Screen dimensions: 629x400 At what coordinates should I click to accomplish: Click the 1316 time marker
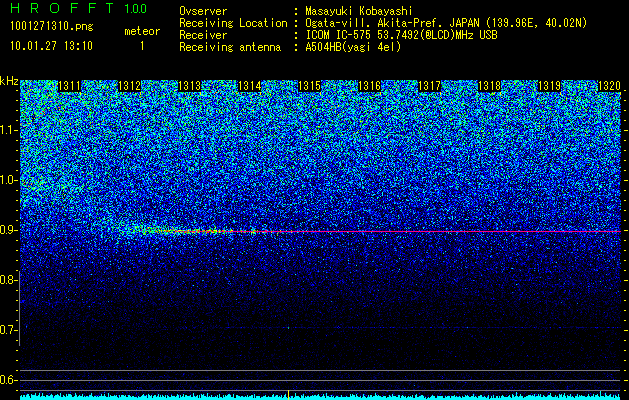pyautogui.click(x=369, y=86)
